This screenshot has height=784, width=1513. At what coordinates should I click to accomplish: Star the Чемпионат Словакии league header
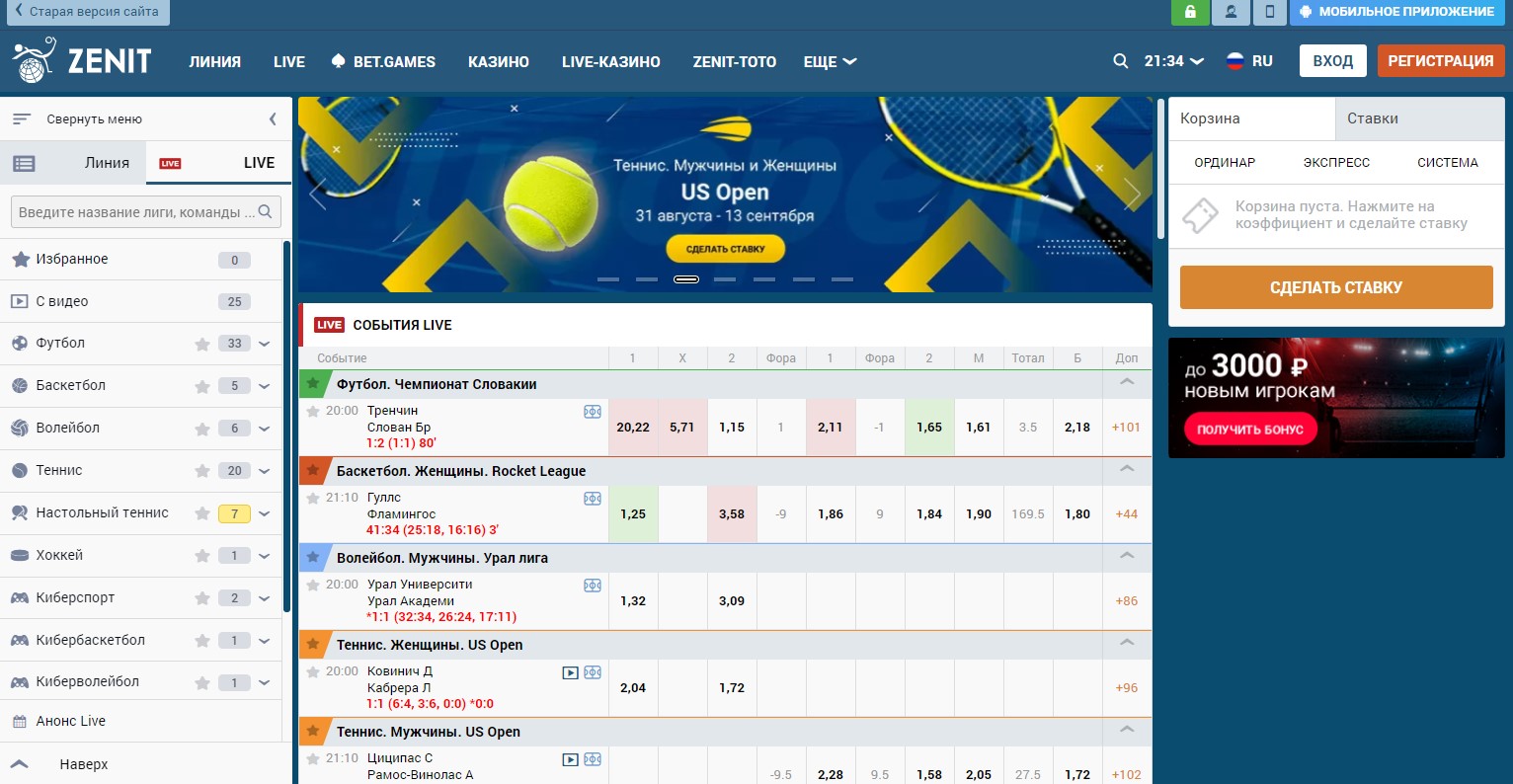[313, 383]
